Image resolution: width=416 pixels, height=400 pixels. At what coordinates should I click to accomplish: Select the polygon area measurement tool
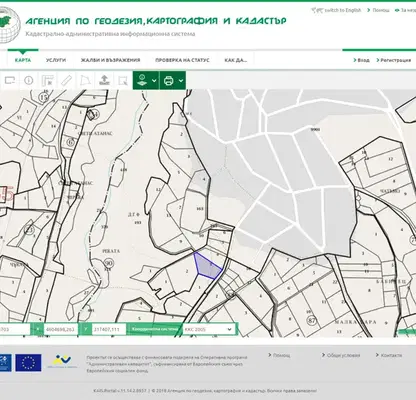(85, 80)
